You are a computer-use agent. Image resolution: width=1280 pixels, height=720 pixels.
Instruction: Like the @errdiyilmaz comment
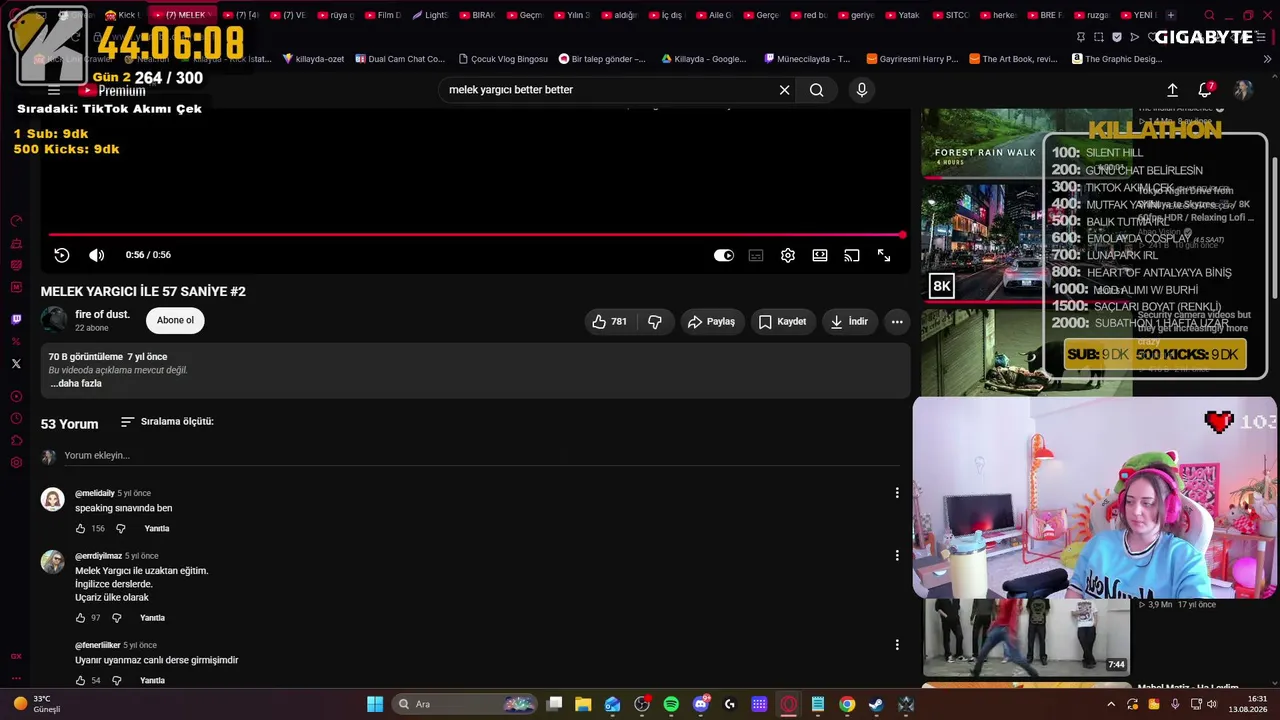tap(81, 618)
